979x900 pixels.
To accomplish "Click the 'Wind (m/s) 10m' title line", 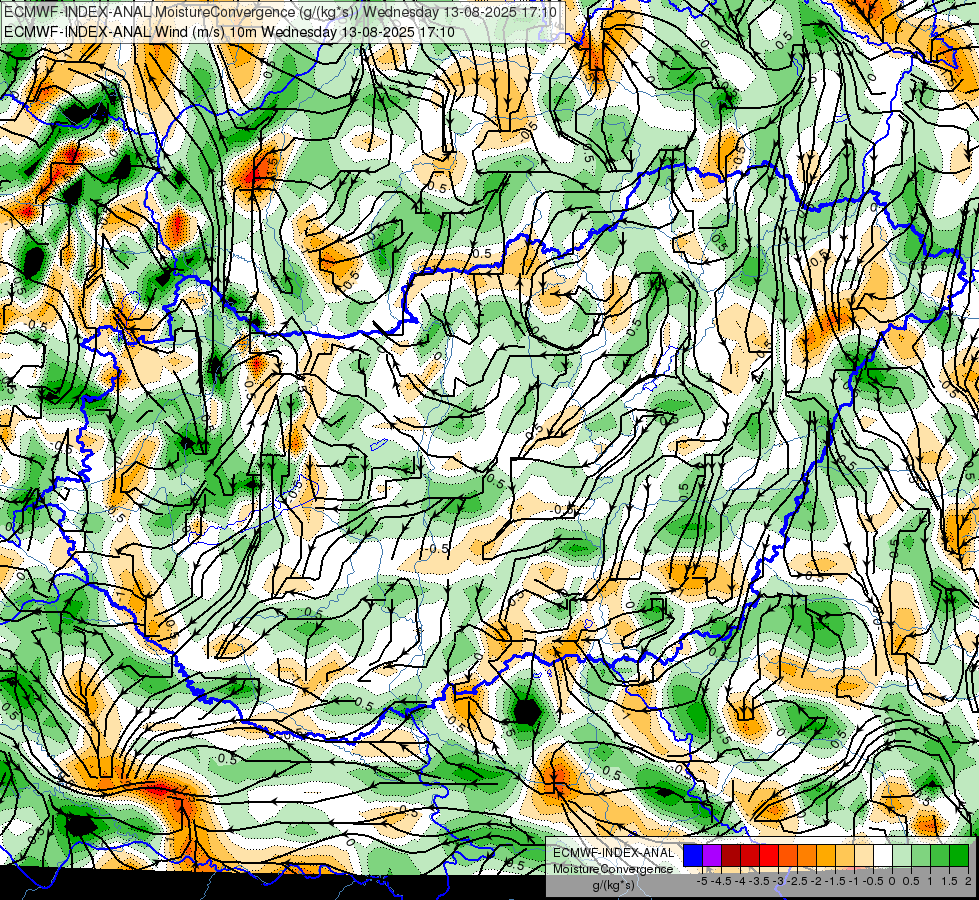I will 229,31.
